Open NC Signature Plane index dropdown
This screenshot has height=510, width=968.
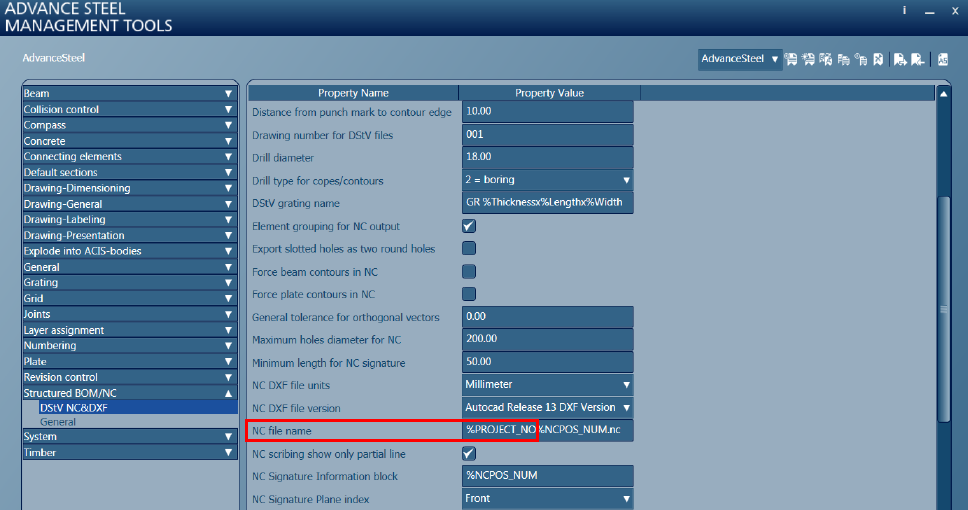click(548, 498)
